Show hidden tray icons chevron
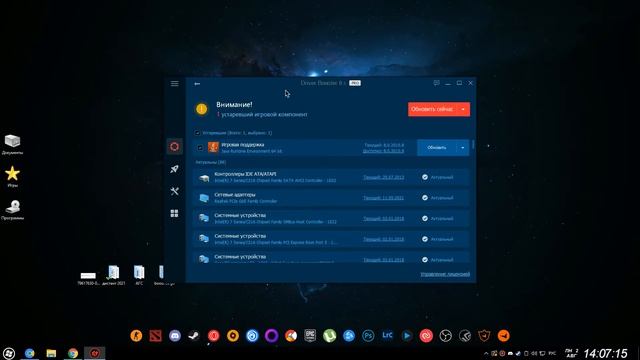Screen dimensions: 640x360 tap(486, 353)
